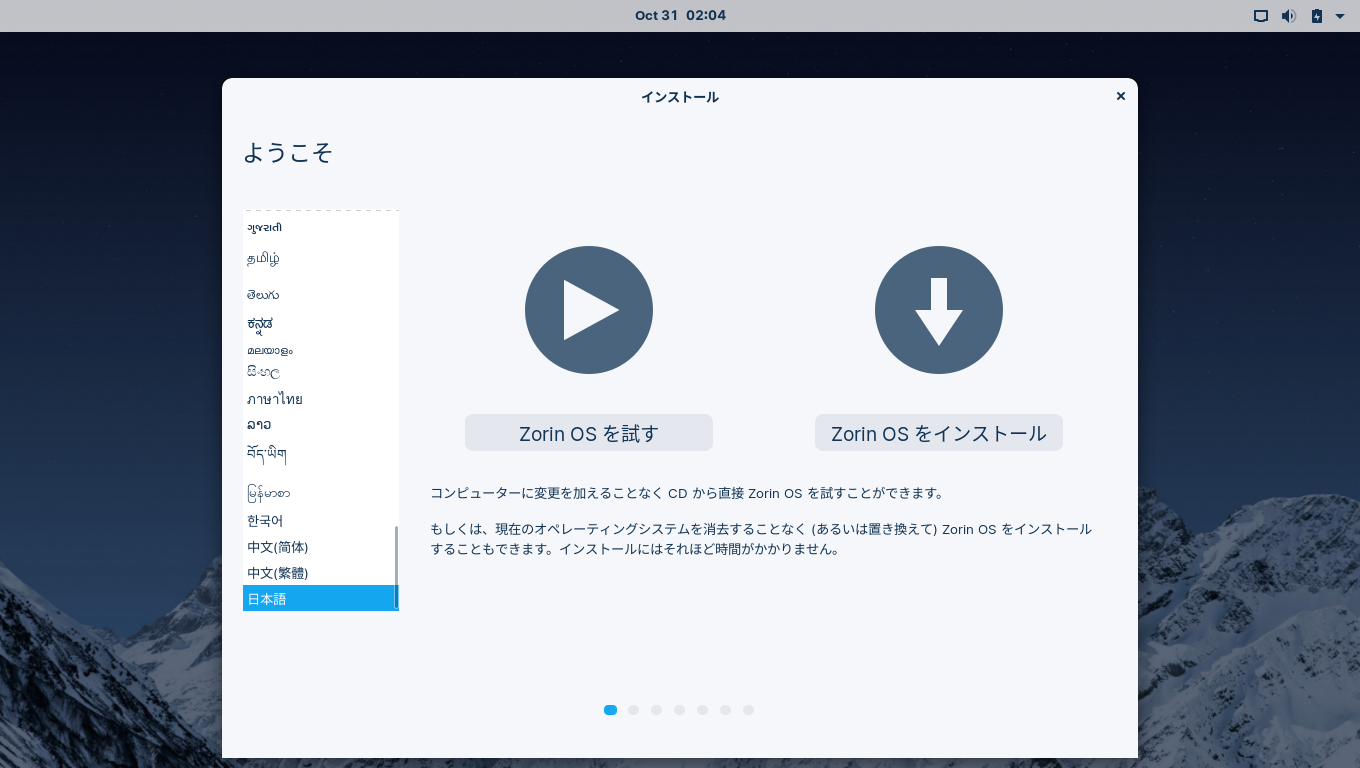This screenshot has width=1360, height=768.
Task: Click the volume speaker icon in top bar
Action: [1289, 16]
